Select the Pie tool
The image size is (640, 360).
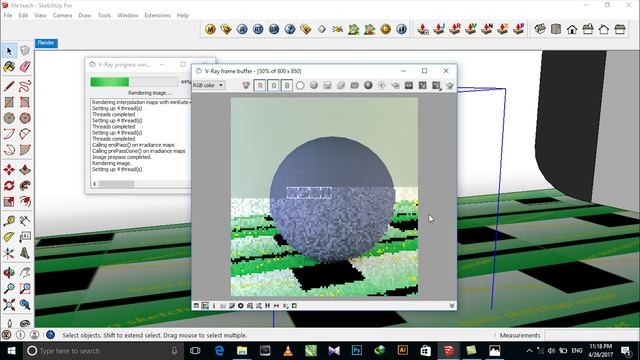coord(25,149)
